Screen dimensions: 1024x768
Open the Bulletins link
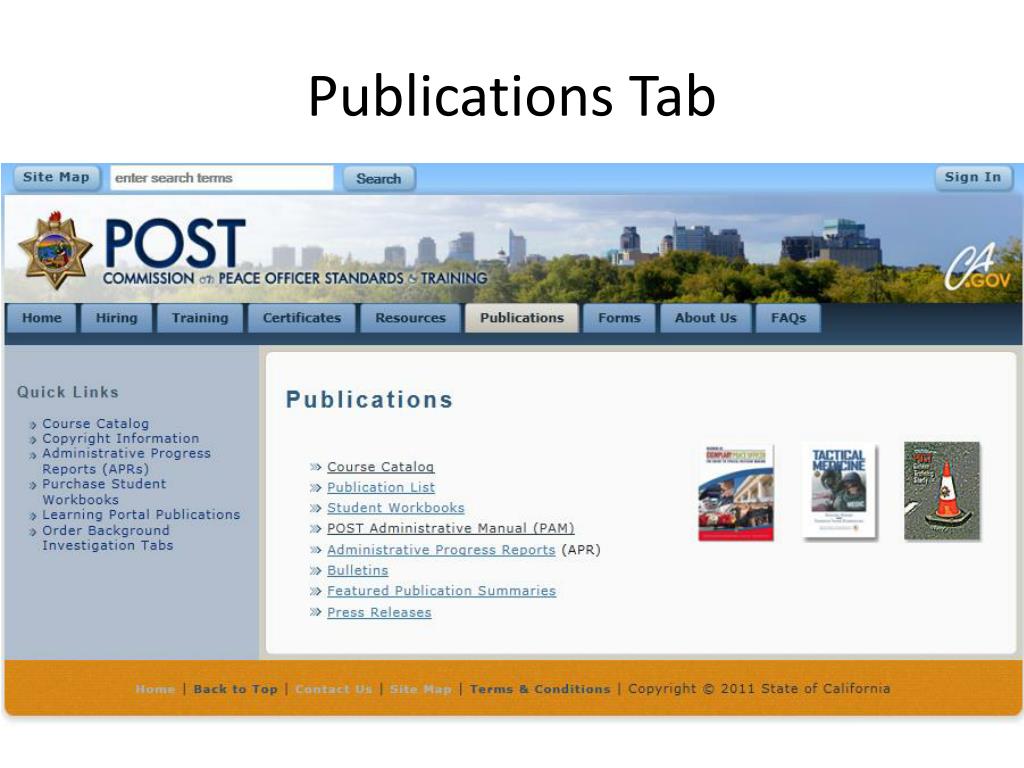point(357,570)
